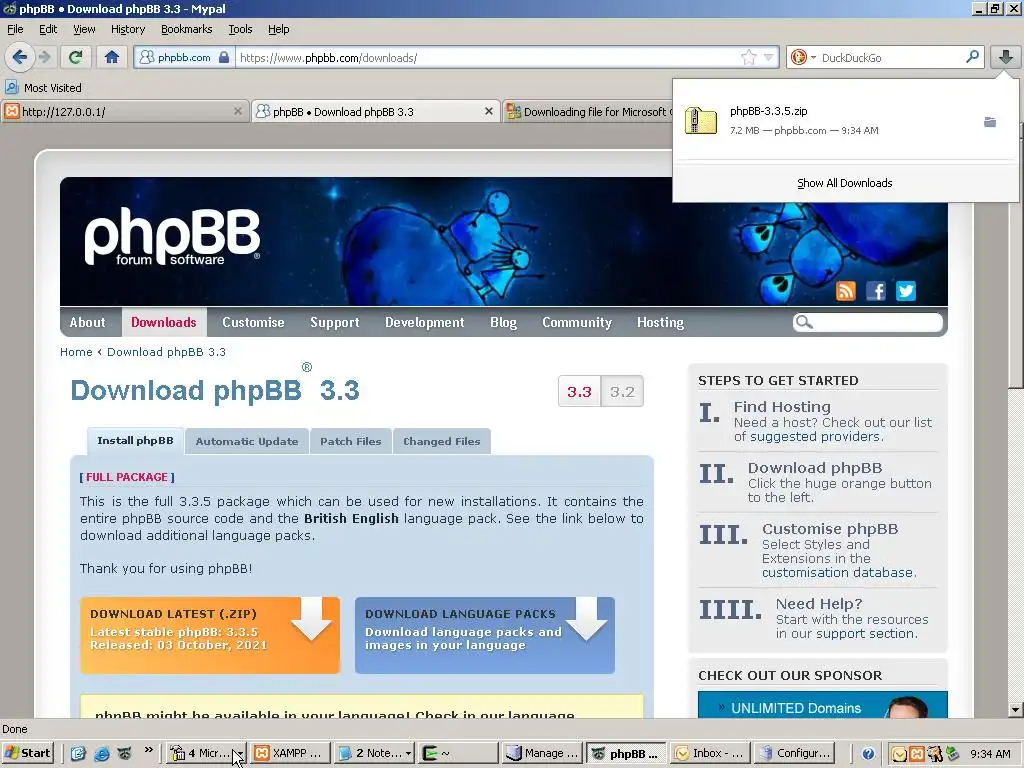Bookmark this page with the star icon
Viewport: 1024px width, 768px height.
point(748,57)
